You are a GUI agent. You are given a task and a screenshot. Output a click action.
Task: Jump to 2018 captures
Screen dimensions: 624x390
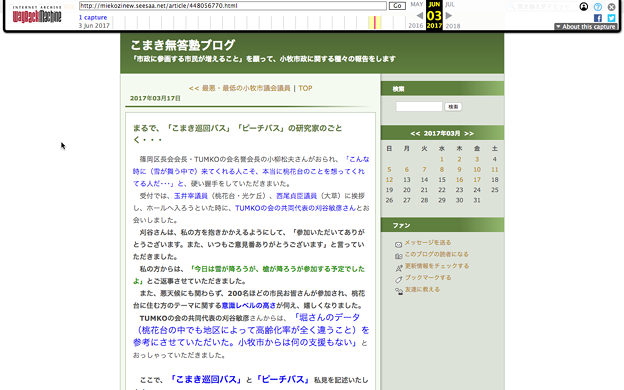pos(452,26)
